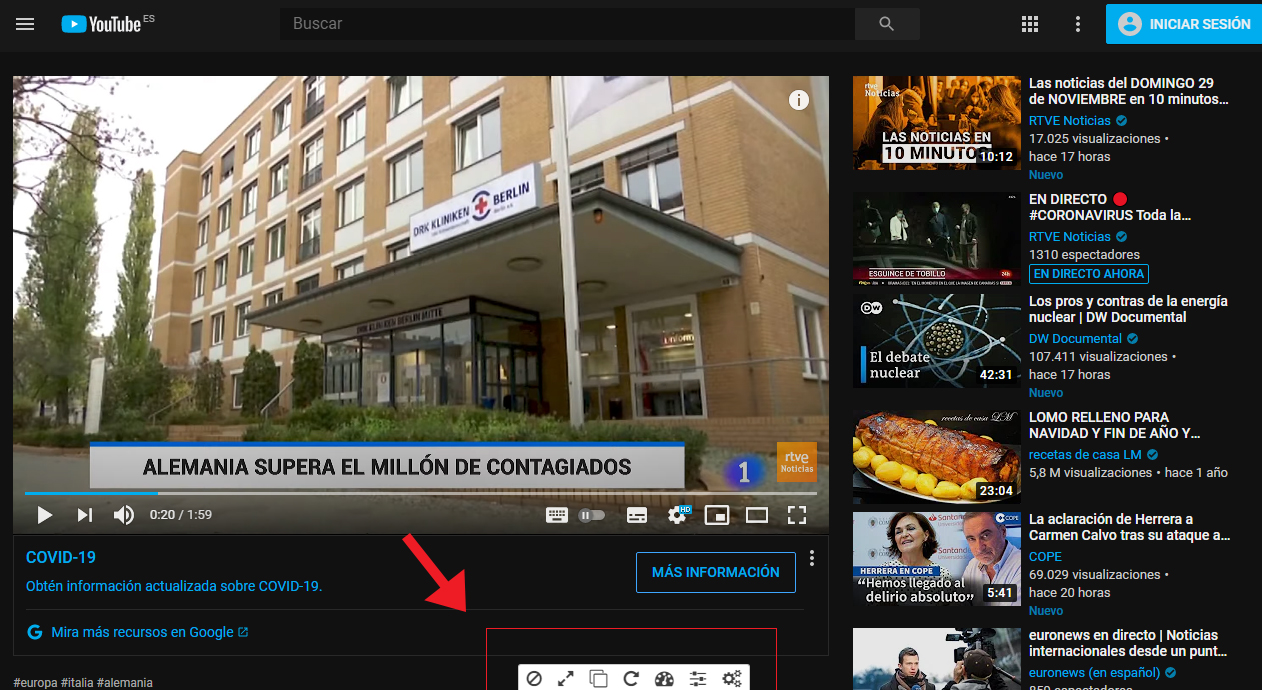Viewport: 1262px width, 690px height.
Task: Click DW Documental channel name
Action: click(1075, 339)
